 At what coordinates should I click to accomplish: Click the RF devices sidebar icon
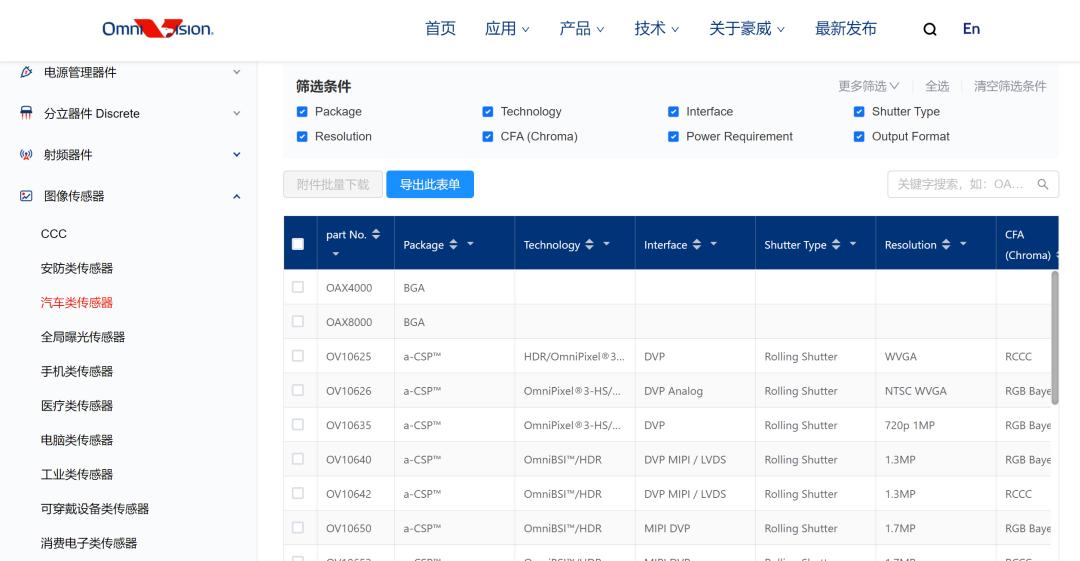tap(25, 155)
